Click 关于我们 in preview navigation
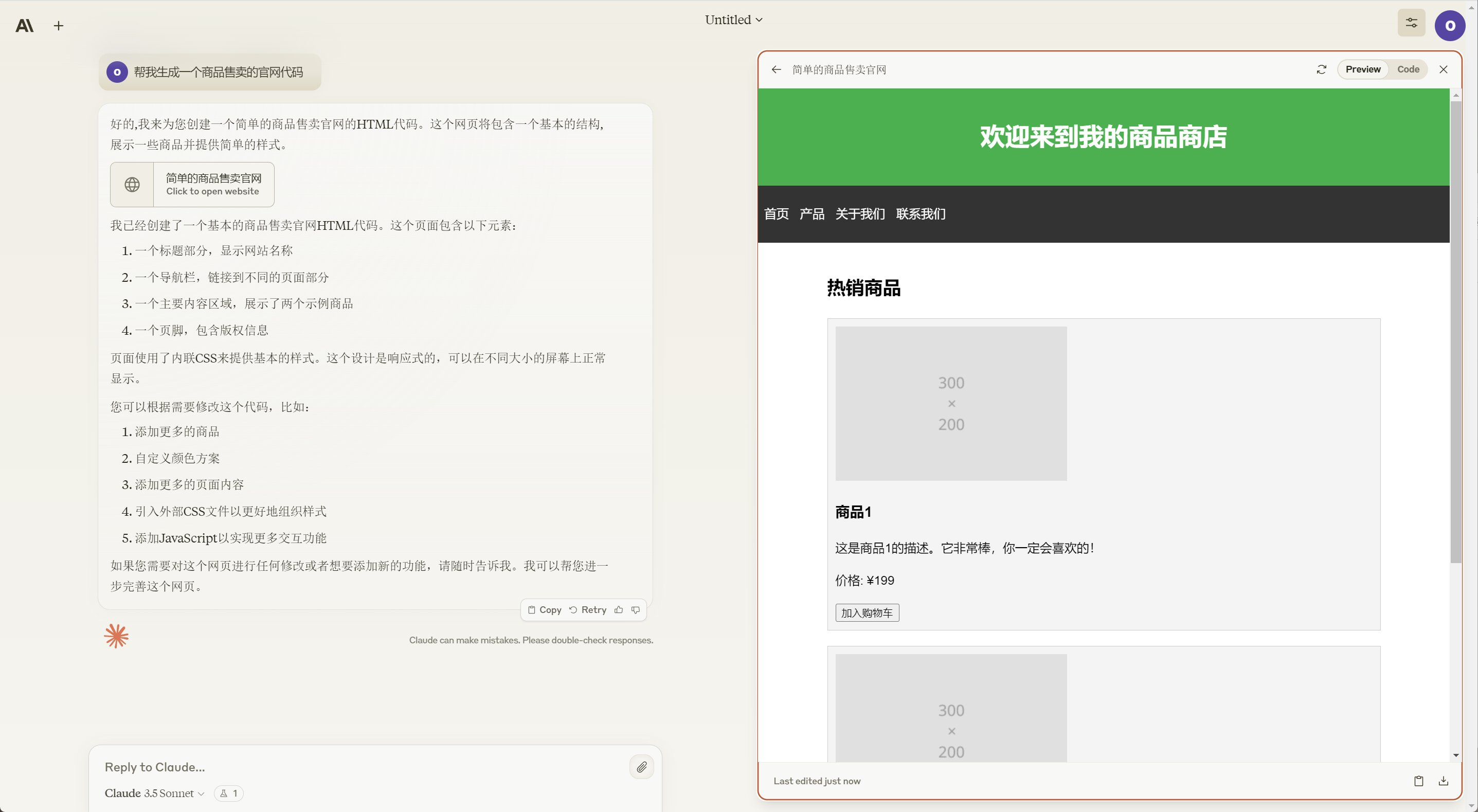 [860, 214]
